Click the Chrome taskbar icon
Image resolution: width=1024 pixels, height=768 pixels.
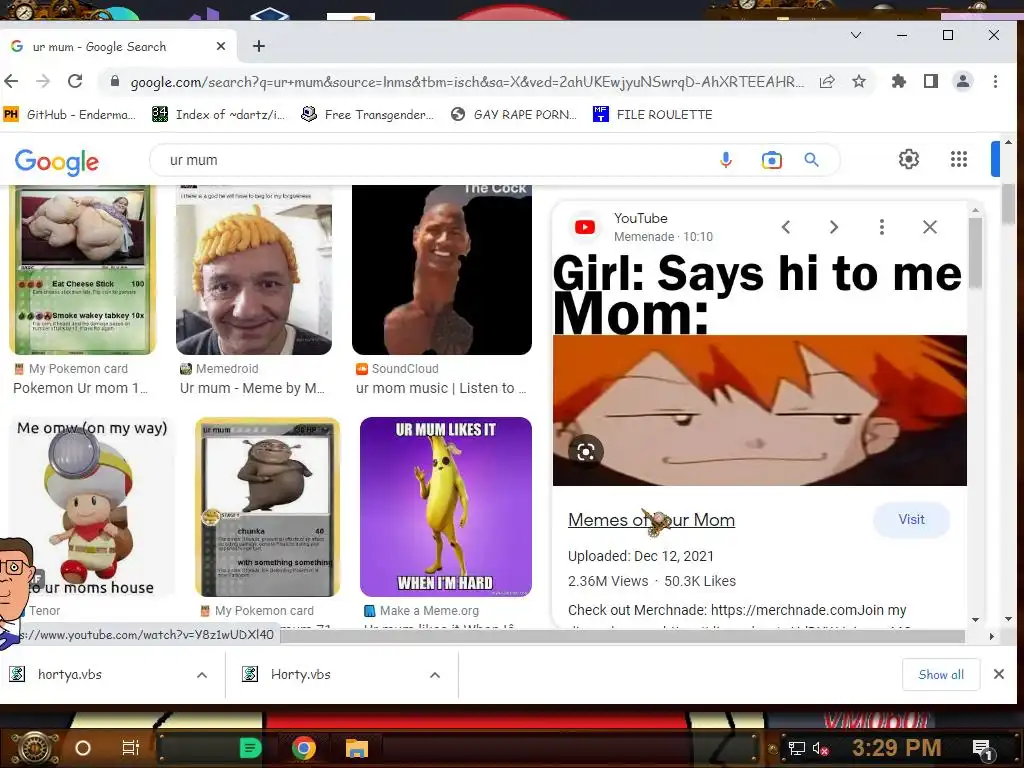304,748
